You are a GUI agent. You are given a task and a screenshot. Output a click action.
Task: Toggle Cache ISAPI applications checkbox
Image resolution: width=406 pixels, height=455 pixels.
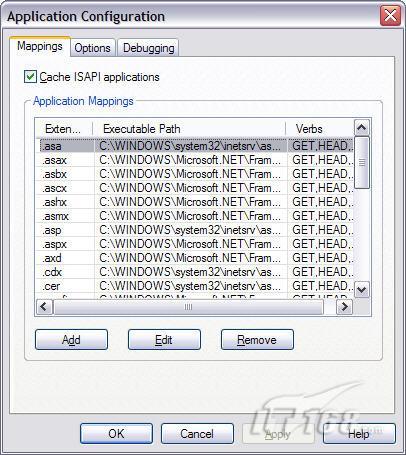click(30, 77)
